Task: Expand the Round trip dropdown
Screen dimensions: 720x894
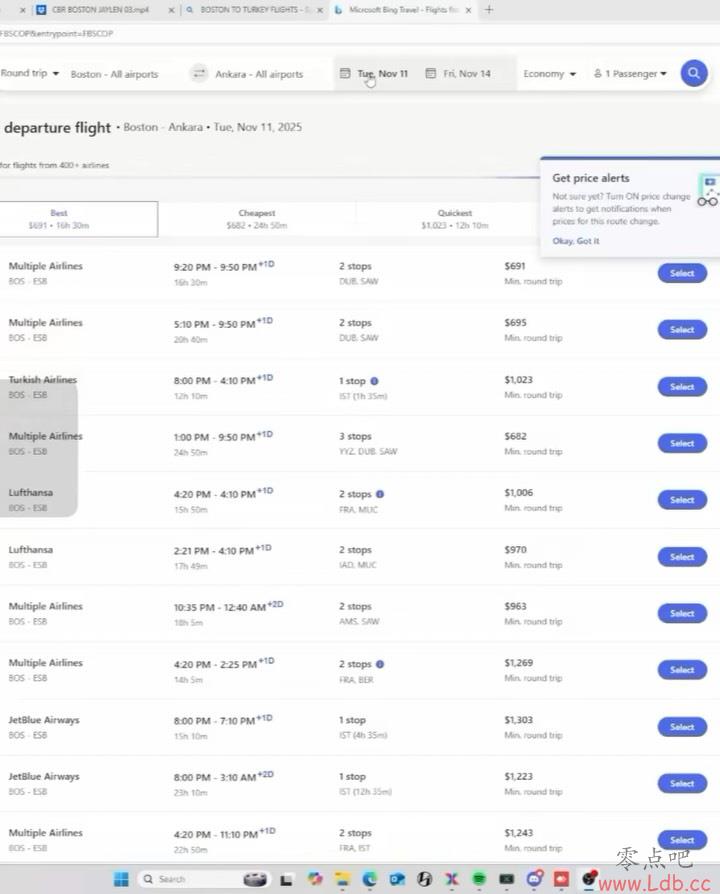Action: pyautogui.click(x=30, y=73)
